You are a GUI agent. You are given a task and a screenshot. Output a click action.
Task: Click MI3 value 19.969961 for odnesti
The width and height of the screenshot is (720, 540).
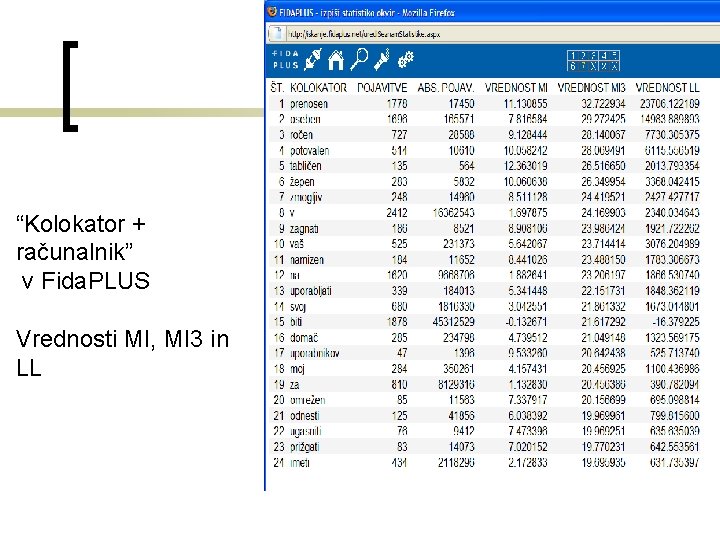[603, 416]
